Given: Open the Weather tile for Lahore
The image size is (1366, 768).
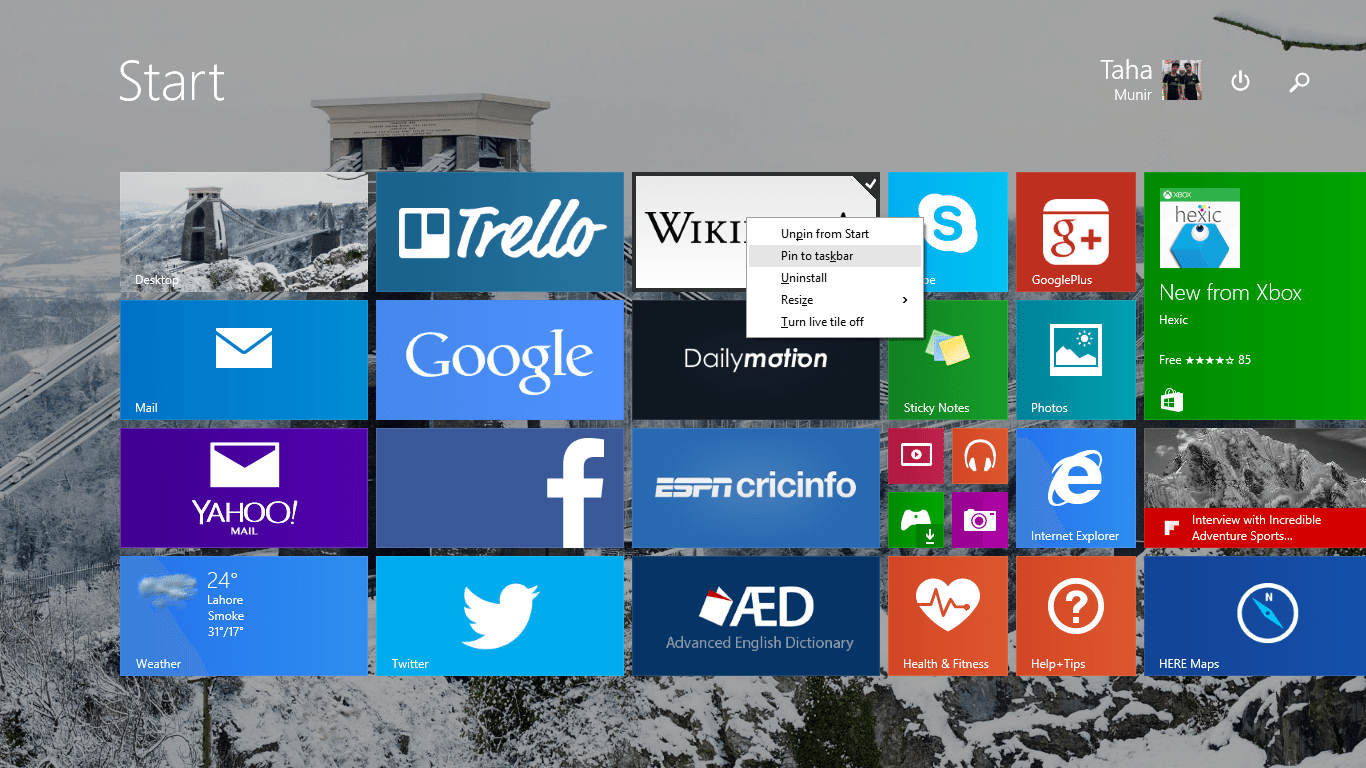Looking at the screenshot, I should pos(243,615).
